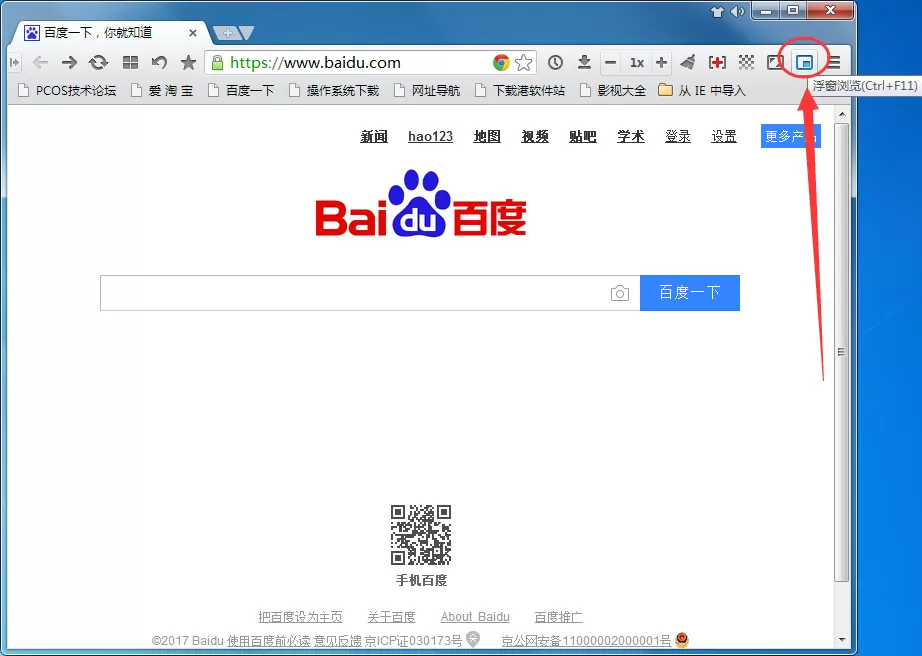Screen dimensions: 922x656
Task: Toggle the sidebar expand arrow
Action: [15, 62]
